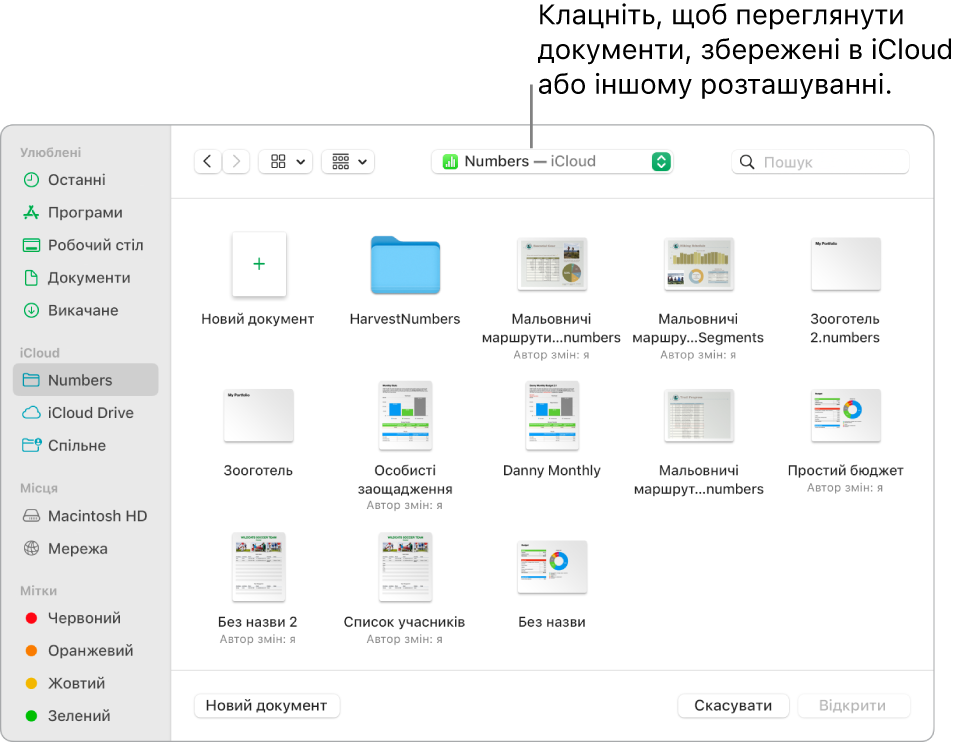Select the Оранжевий tag

(86, 650)
